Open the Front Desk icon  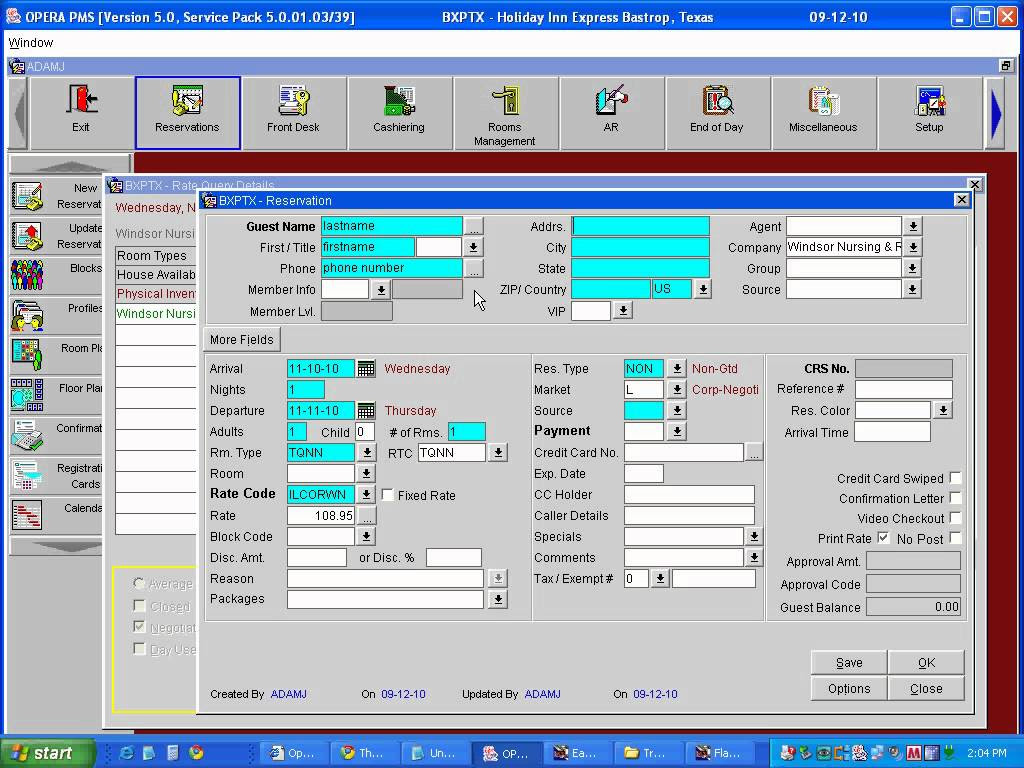(293, 113)
